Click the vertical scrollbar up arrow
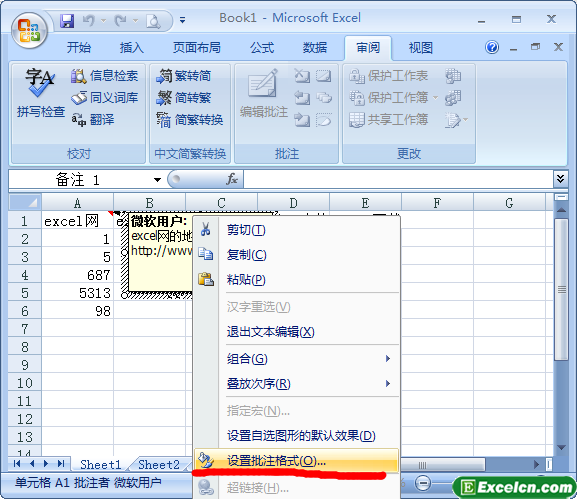This screenshot has height=499, width=577. click(561, 210)
